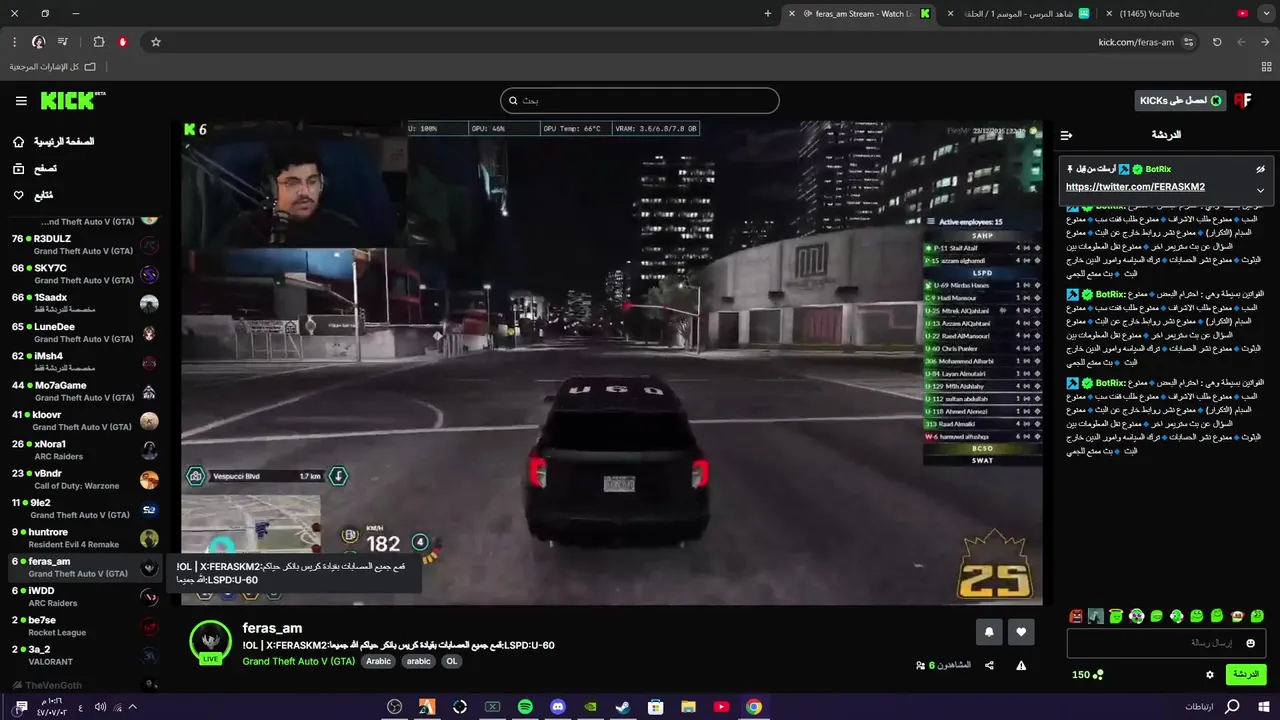The height and width of the screenshot is (720, 1280).
Task: Open Spotify from the taskbar
Action: (x=525, y=707)
